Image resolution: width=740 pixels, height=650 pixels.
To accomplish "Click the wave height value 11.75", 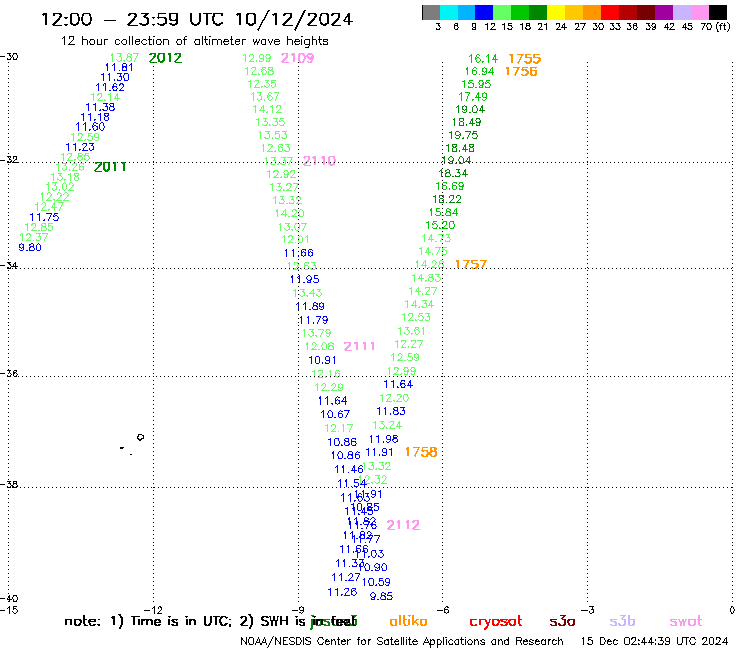I will [44, 217].
